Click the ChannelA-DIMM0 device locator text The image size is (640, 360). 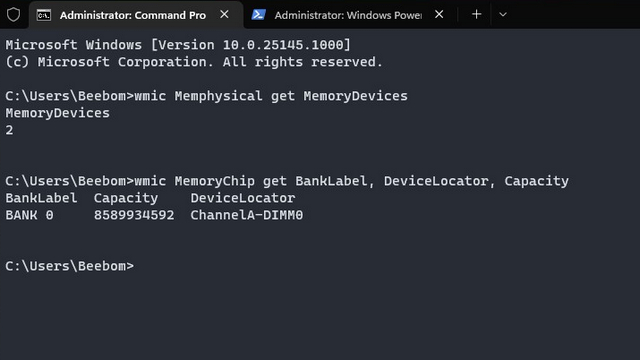click(x=247, y=215)
